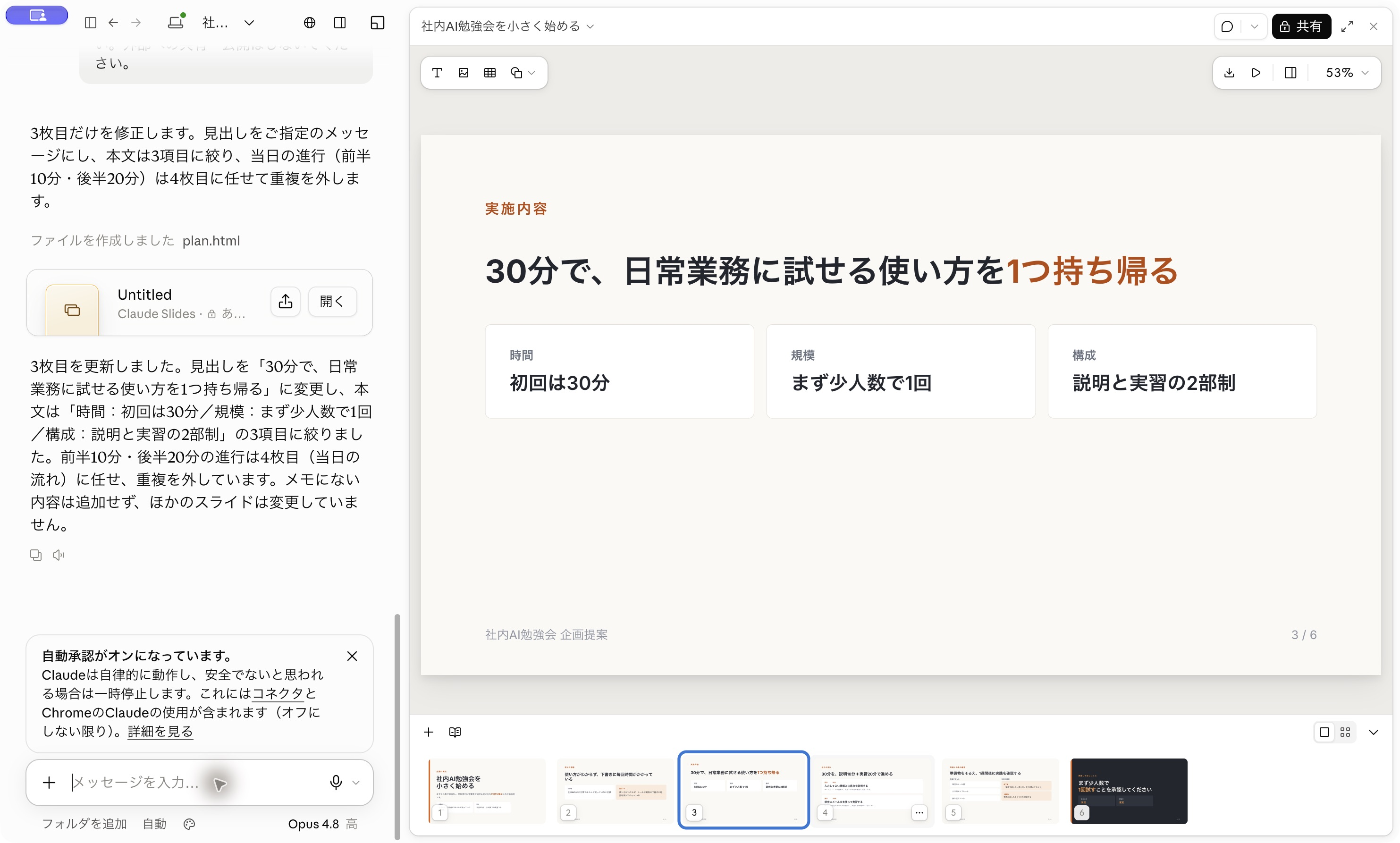Toggle the side panel layout icon in viewer toolbar
Screen dimensions: 1400x843
point(1290,73)
